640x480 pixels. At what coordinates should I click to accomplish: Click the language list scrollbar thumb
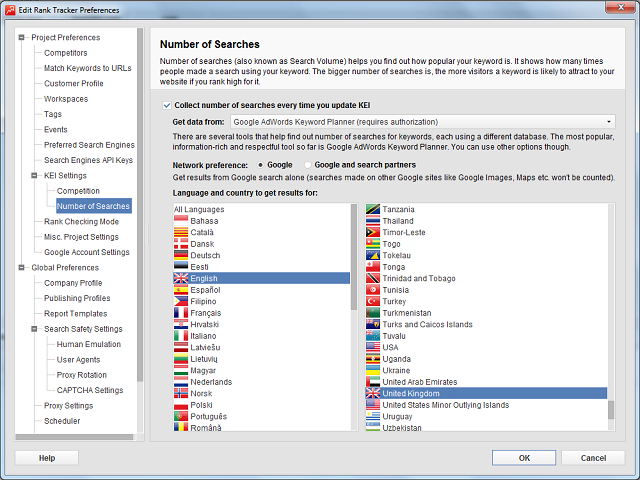[354, 256]
